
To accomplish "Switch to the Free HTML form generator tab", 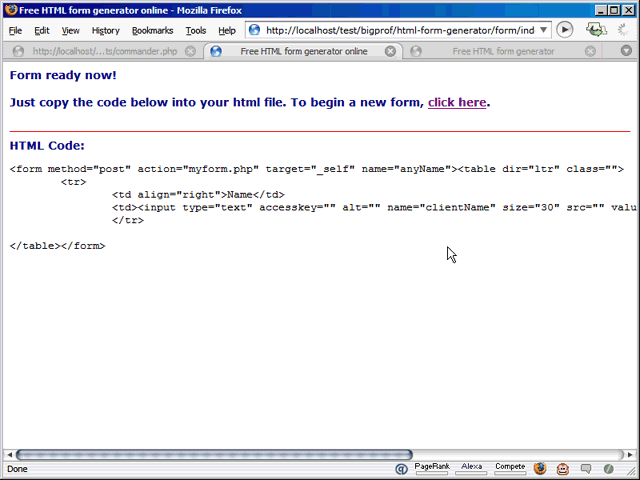I will coord(503,51).
